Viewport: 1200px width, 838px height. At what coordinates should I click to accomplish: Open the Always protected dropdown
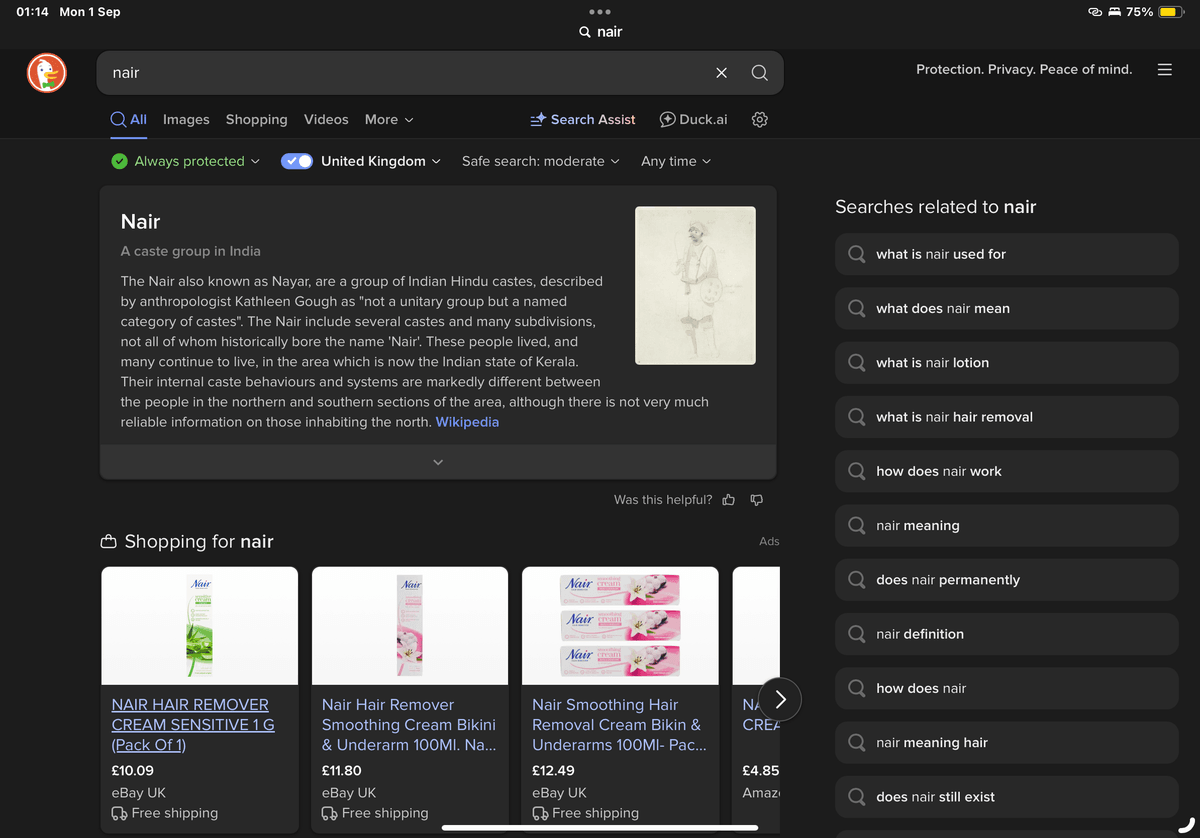coord(185,161)
